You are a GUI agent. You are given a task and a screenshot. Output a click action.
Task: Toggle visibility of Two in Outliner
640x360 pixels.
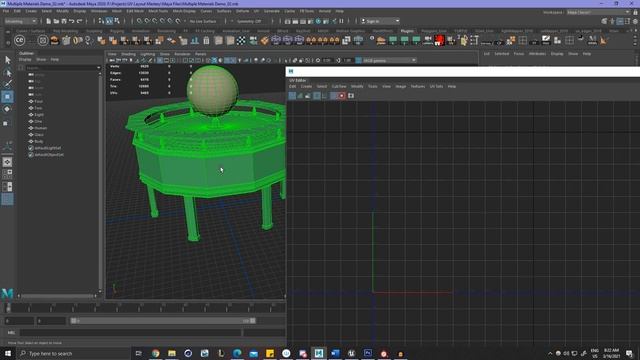31,108
